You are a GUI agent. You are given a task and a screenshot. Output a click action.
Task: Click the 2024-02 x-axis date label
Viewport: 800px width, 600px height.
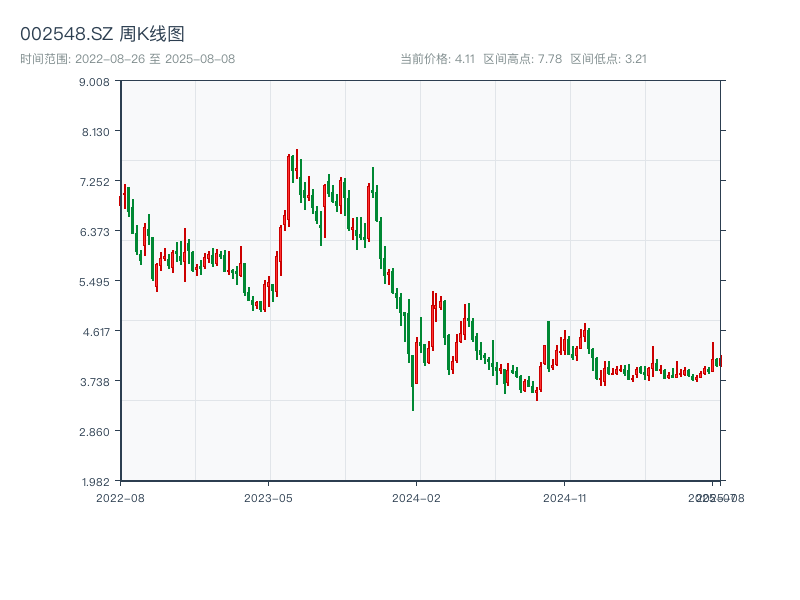pyautogui.click(x=417, y=497)
